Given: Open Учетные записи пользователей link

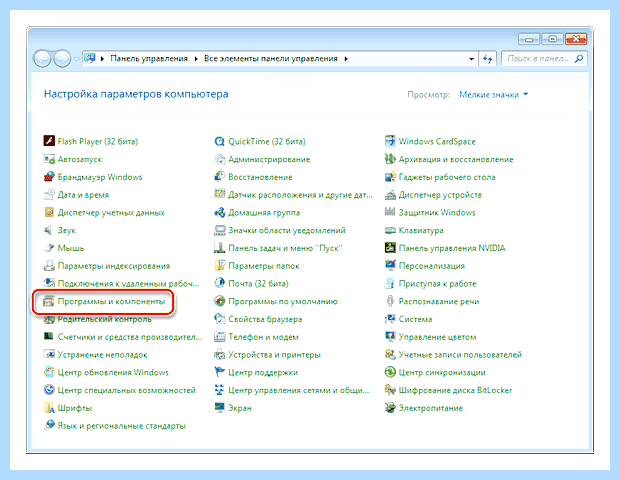Looking at the screenshot, I should (460, 355).
